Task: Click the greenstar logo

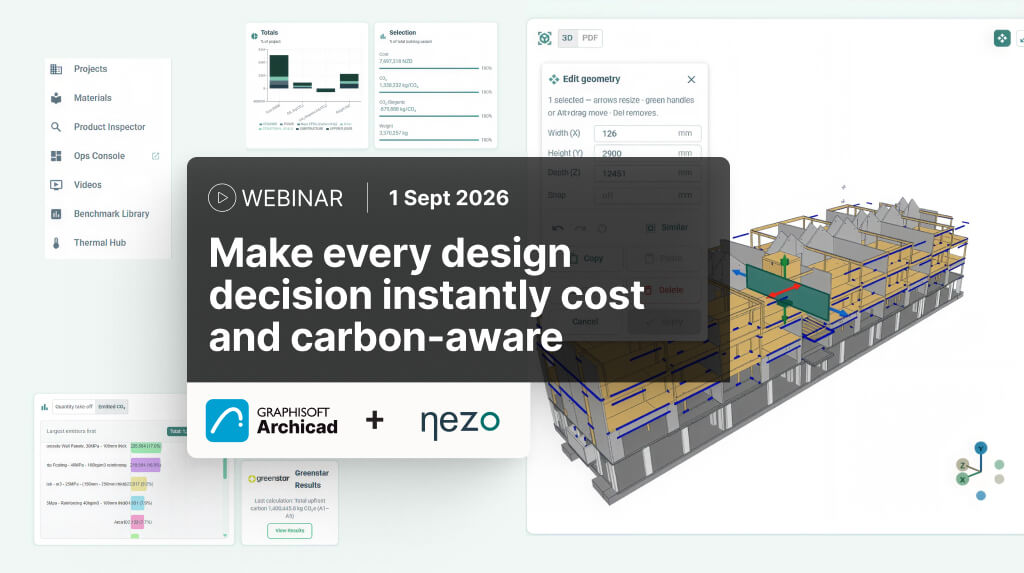Action: tap(268, 479)
